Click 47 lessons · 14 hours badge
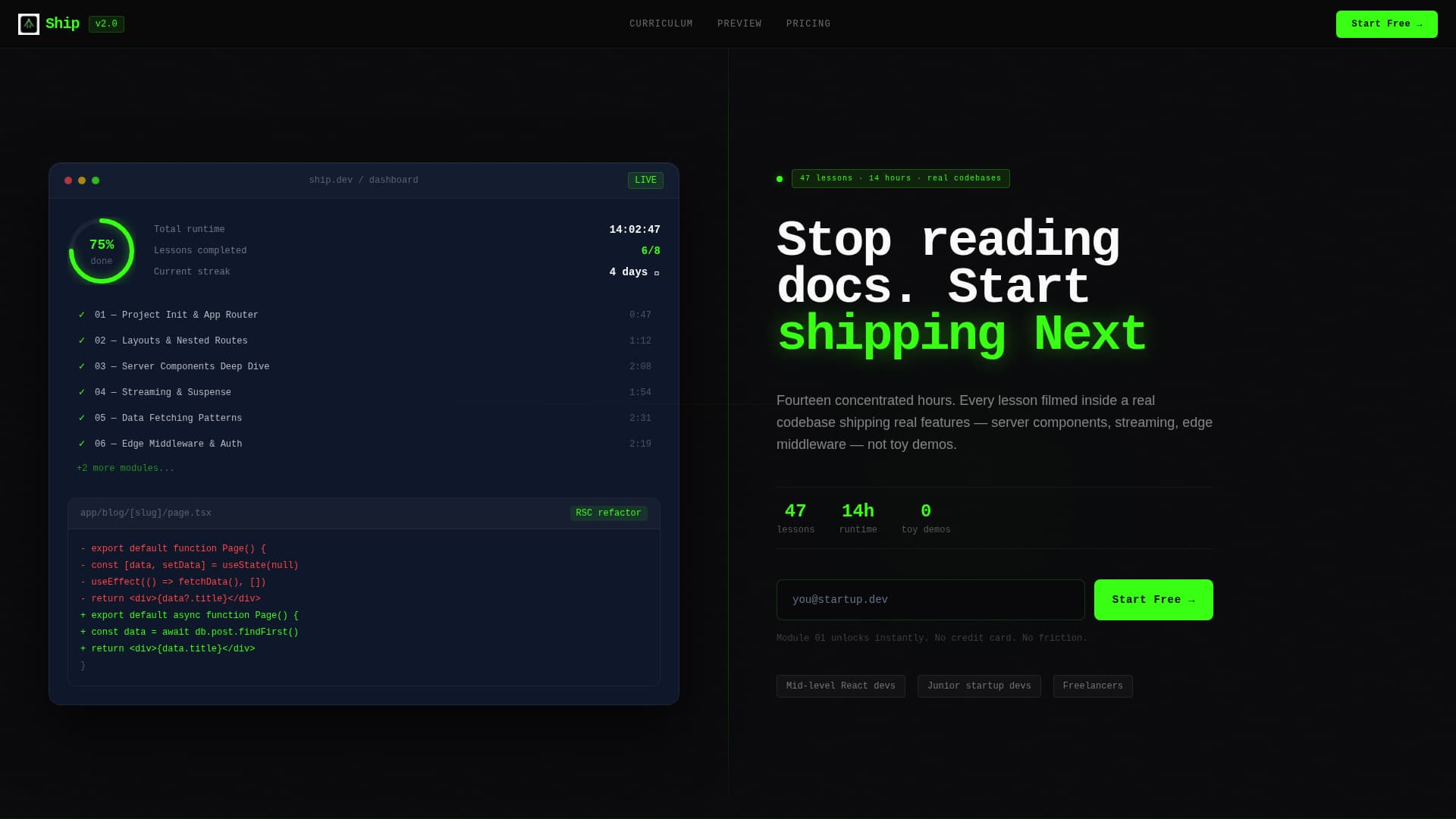This screenshot has width=1456, height=819. 900,179
